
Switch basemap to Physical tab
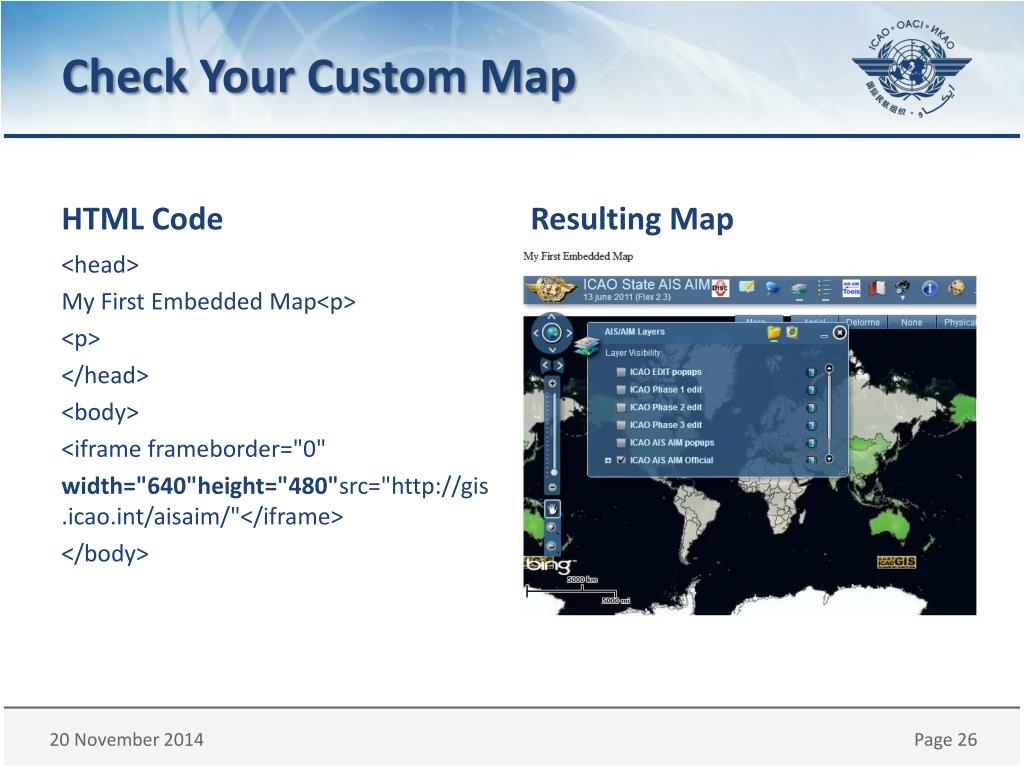tap(958, 322)
